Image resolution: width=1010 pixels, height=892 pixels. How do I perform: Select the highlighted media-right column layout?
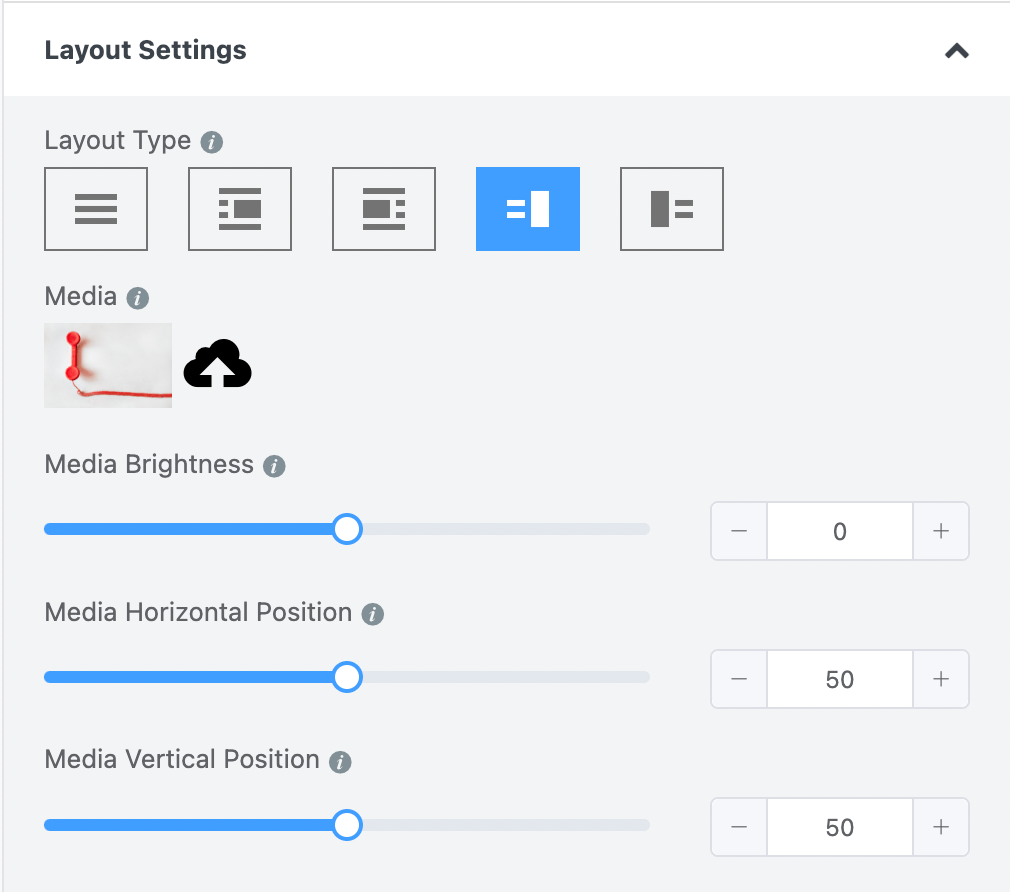(528, 209)
